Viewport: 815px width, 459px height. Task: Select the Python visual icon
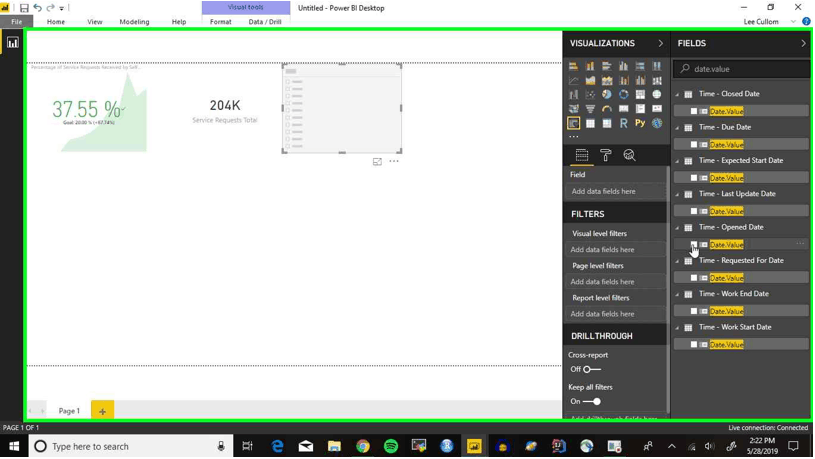coord(640,123)
